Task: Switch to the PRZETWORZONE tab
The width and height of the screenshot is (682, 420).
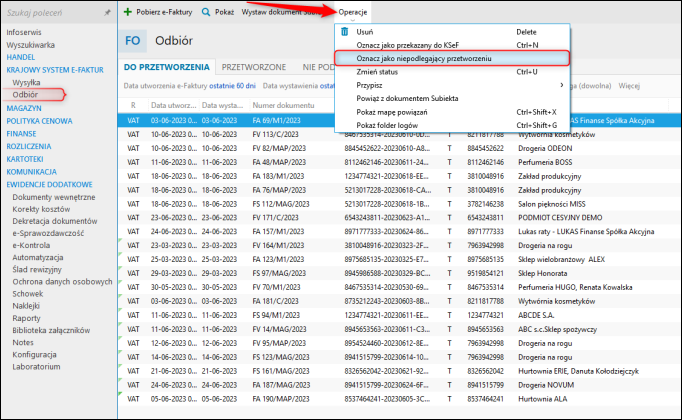Action: 253,68
